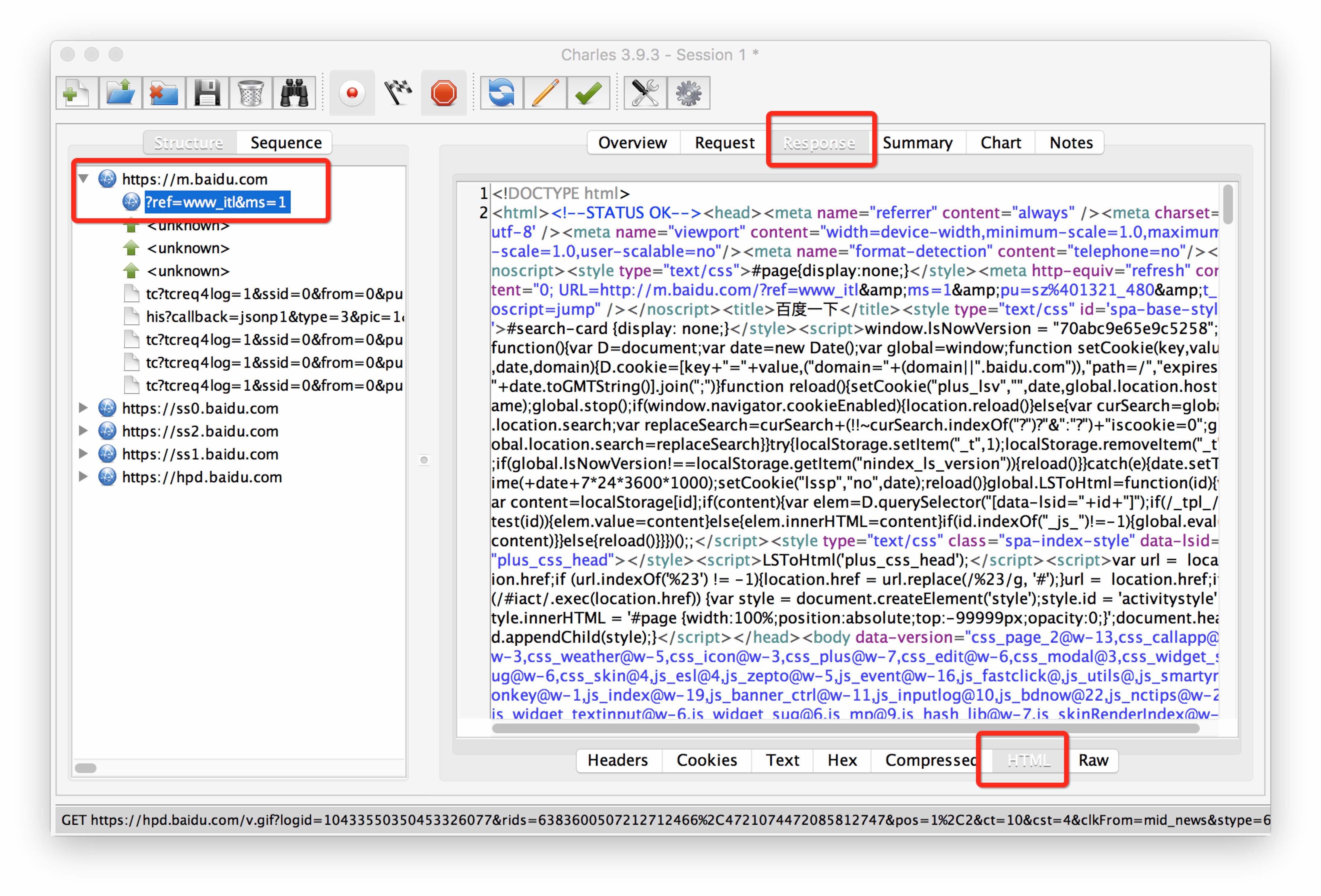Click globe icon beside ss0.baidu.com
Image resolution: width=1321 pixels, height=896 pixels.
[x=107, y=408]
